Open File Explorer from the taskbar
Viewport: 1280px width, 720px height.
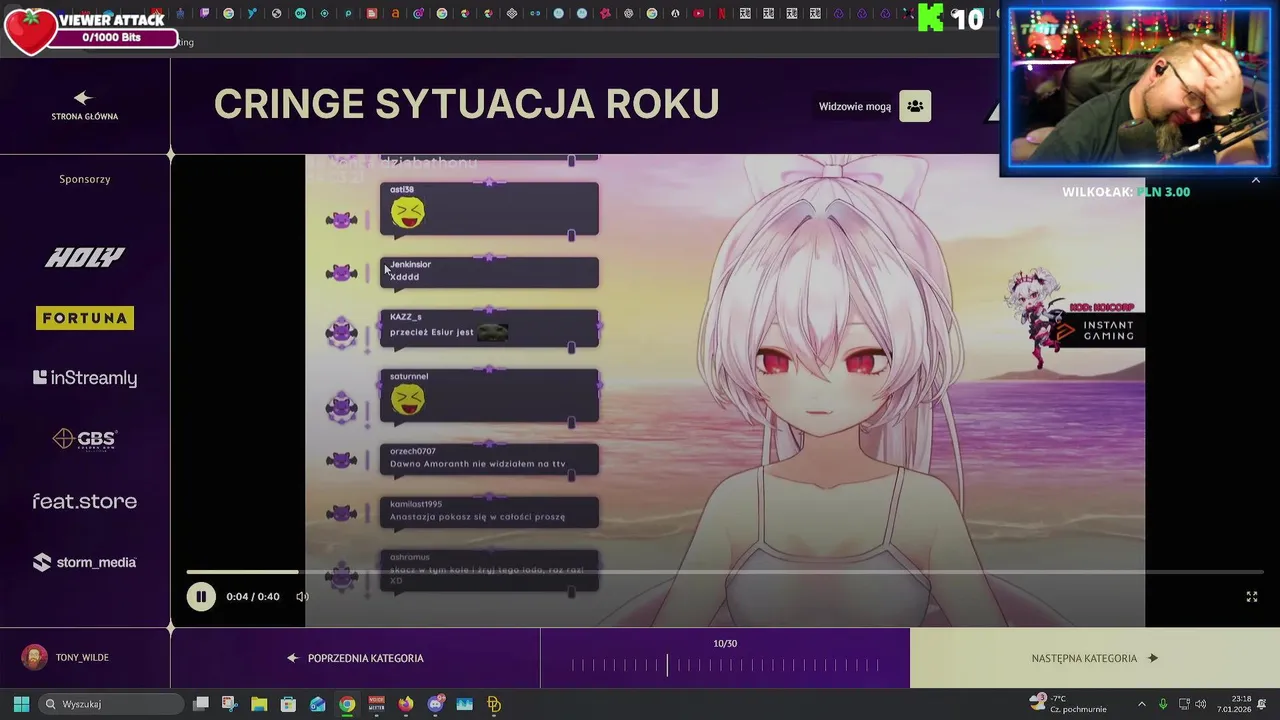pos(259,704)
